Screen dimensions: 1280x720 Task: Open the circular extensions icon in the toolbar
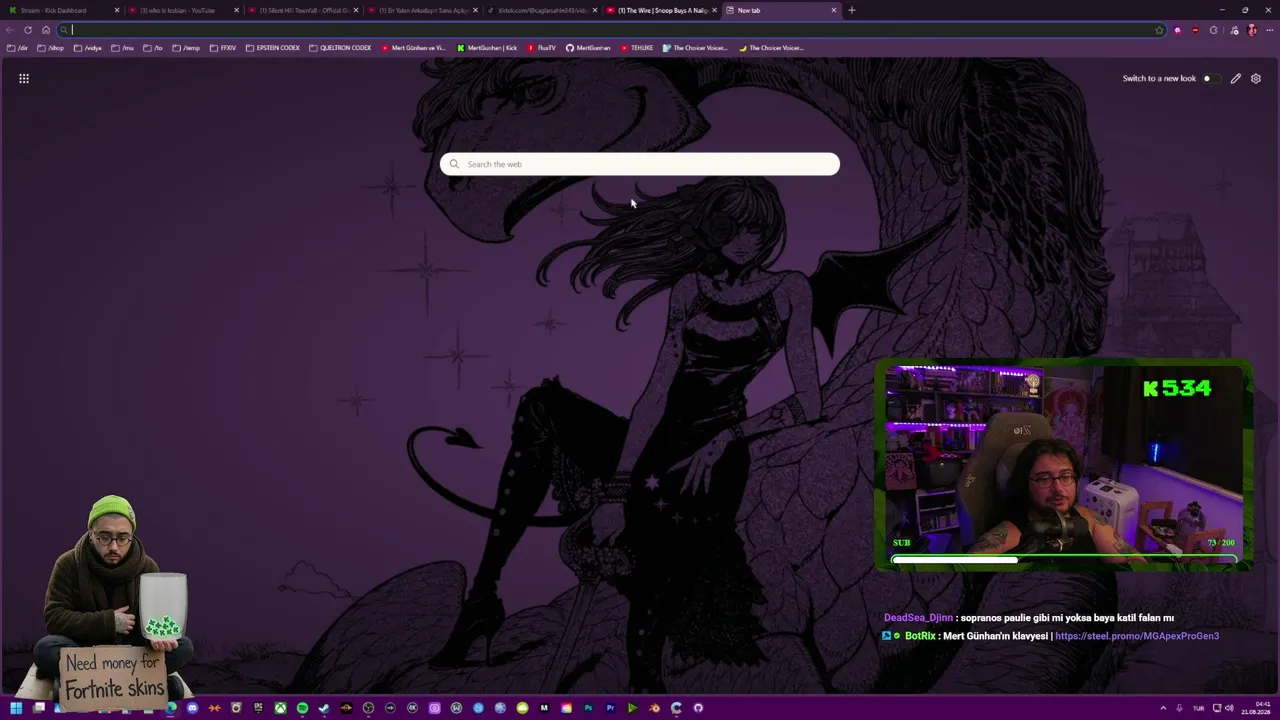point(1214,30)
